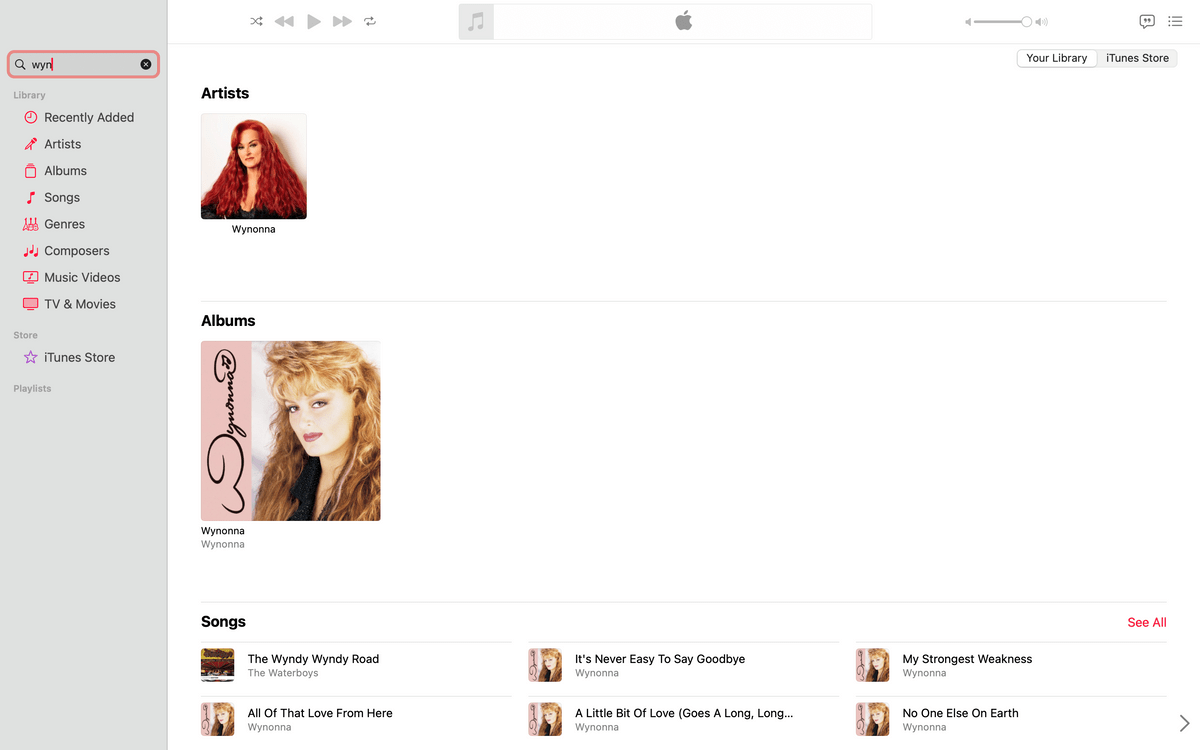Click inside the search field
The width and height of the screenshot is (1200, 750).
coord(83,64)
